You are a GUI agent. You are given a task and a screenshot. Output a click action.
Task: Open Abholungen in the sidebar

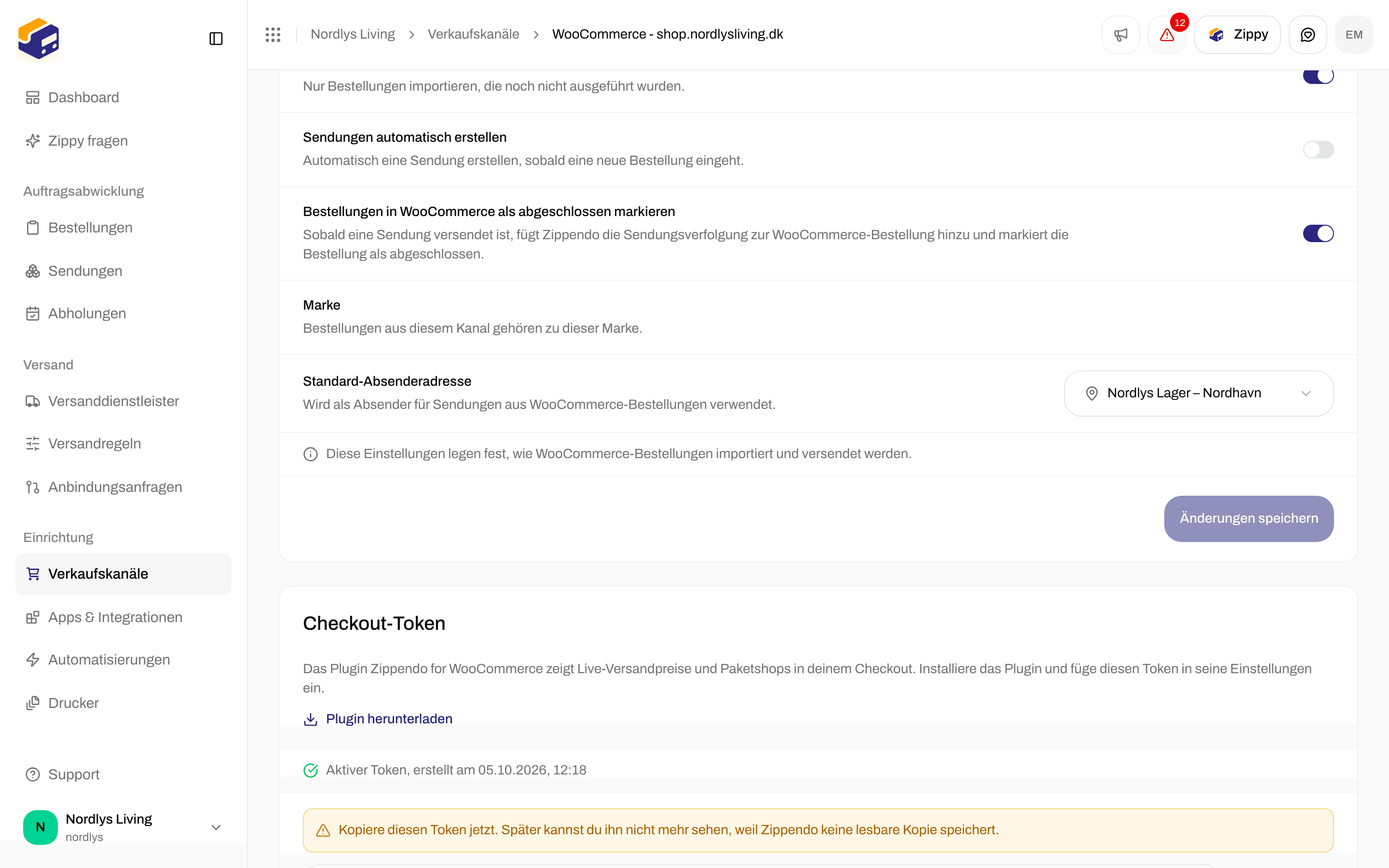click(x=123, y=313)
